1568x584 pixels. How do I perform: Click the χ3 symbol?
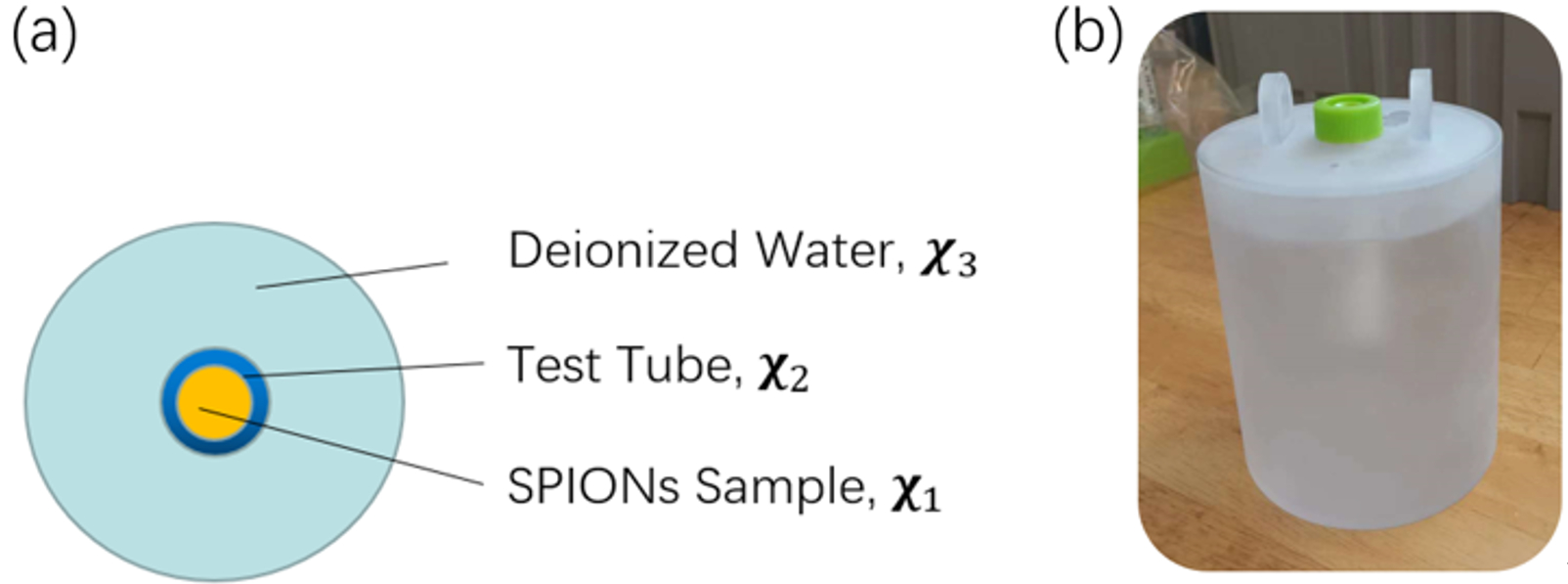tap(946, 256)
